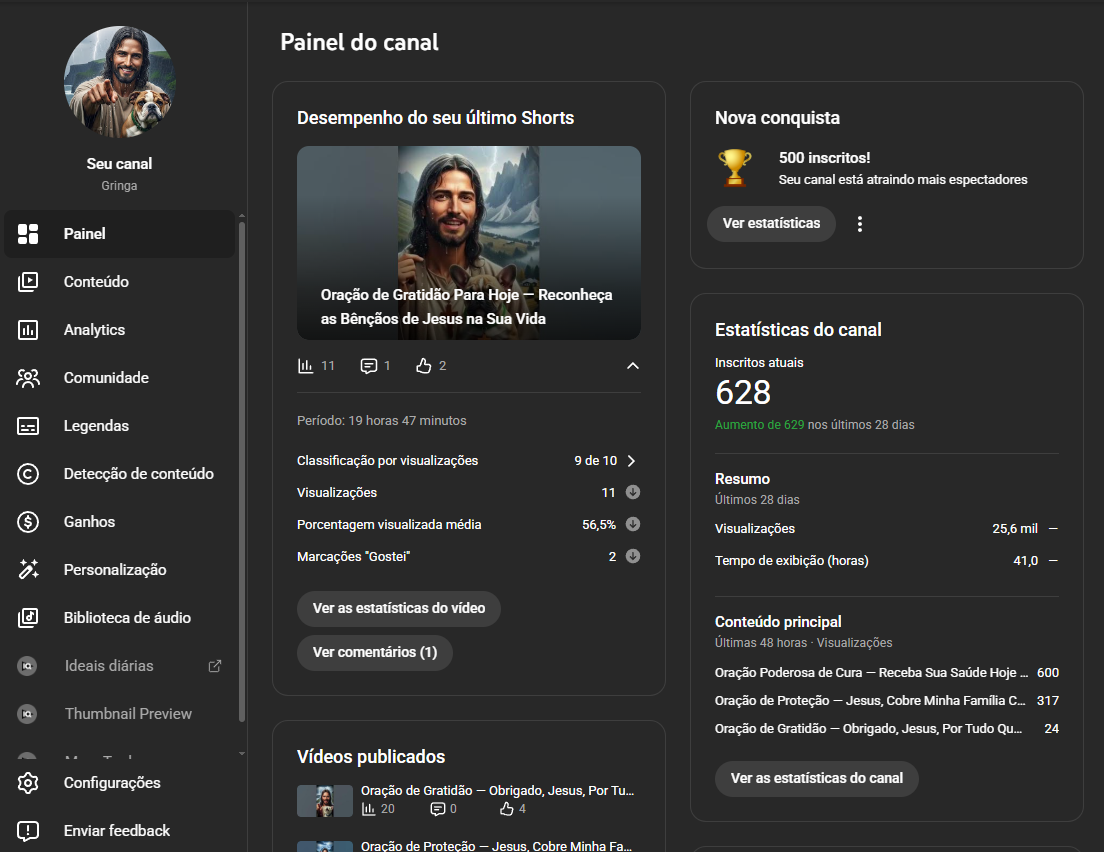Click the Oração de Gratidão published video title
The height and width of the screenshot is (852, 1104).
tap(498, 791)
